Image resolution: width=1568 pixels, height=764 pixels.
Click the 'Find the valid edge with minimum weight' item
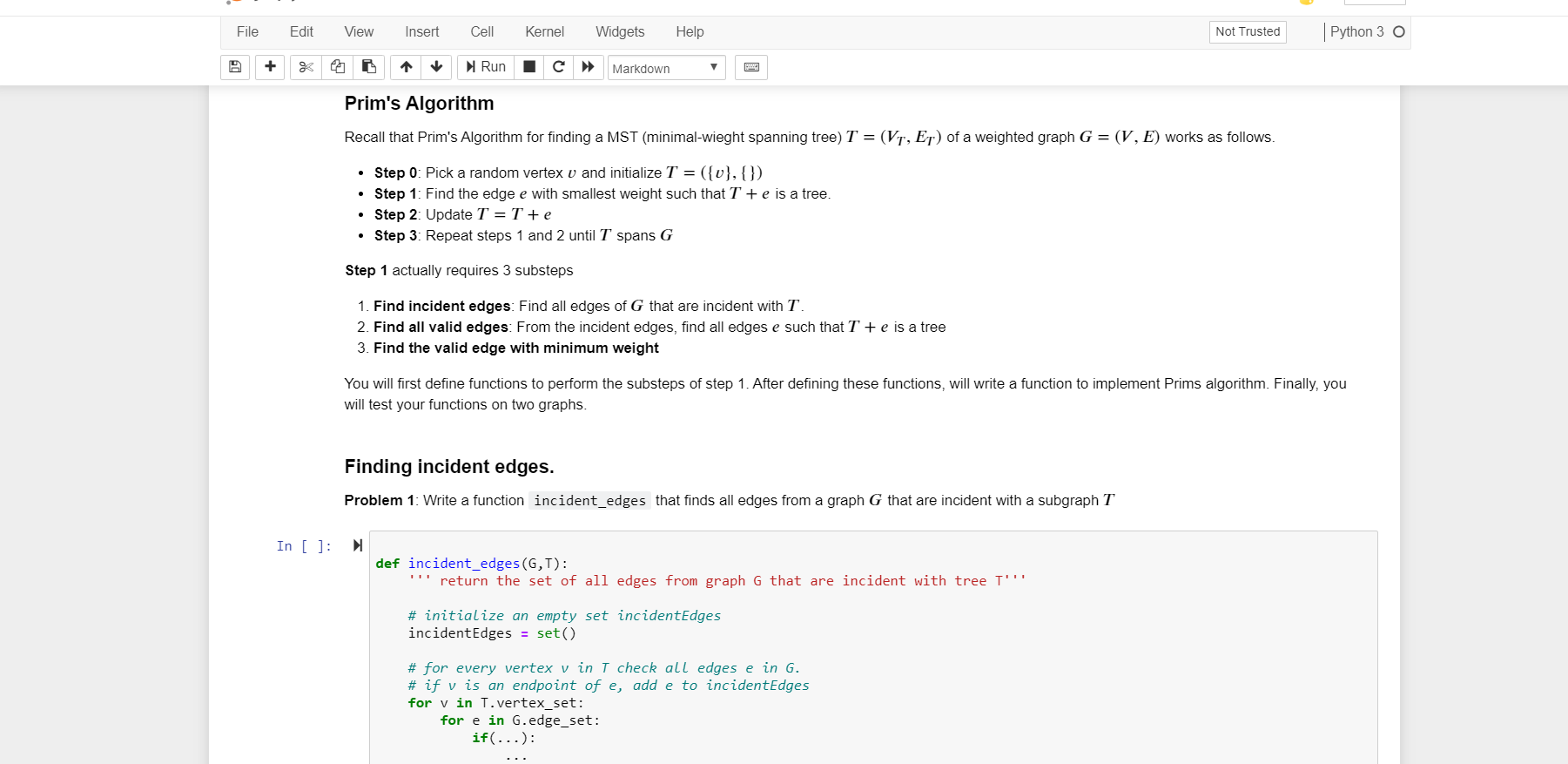[x=515, y=348]
